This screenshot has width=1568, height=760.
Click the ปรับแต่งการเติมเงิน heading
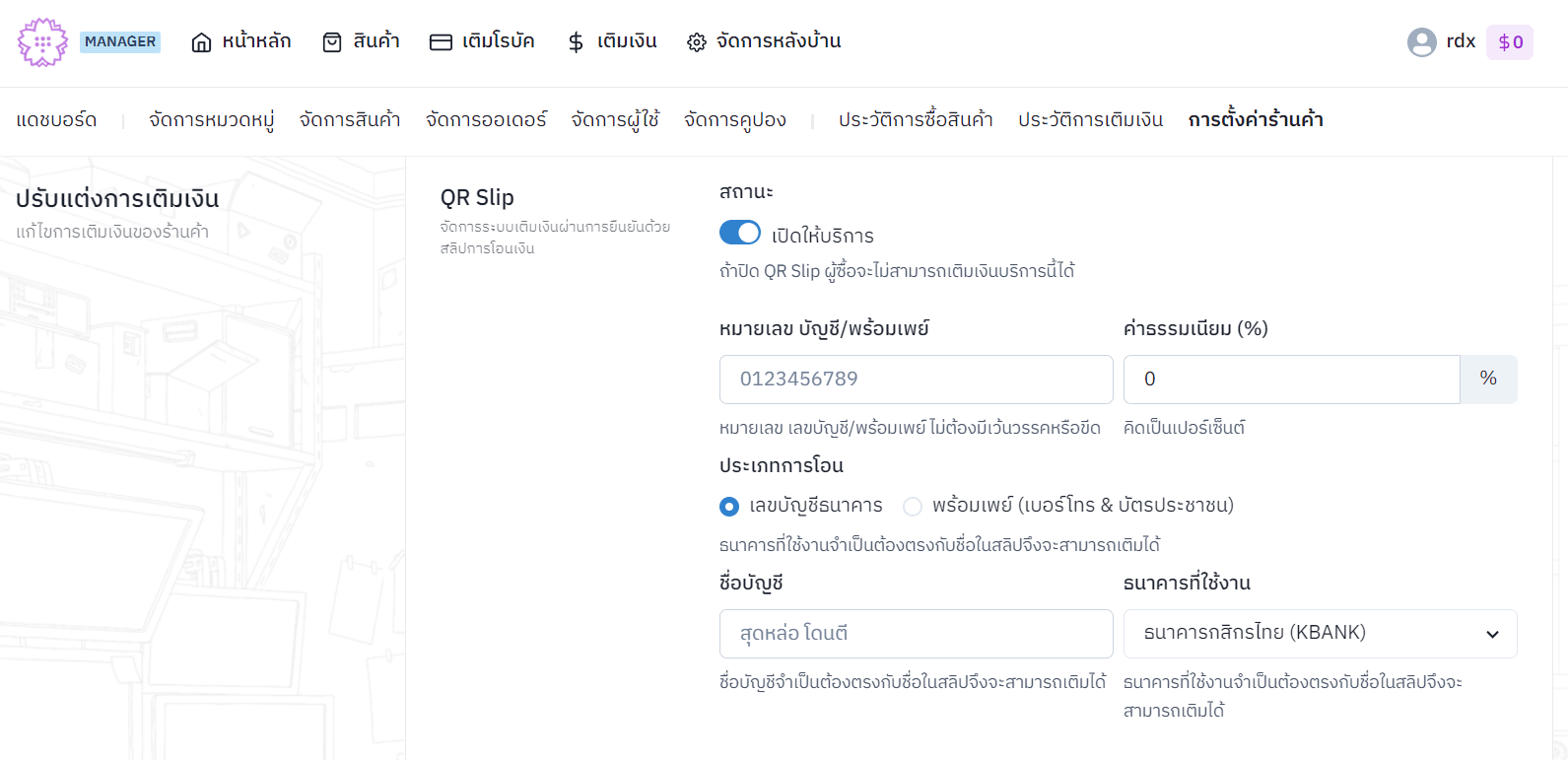click(x=117, y=199)
